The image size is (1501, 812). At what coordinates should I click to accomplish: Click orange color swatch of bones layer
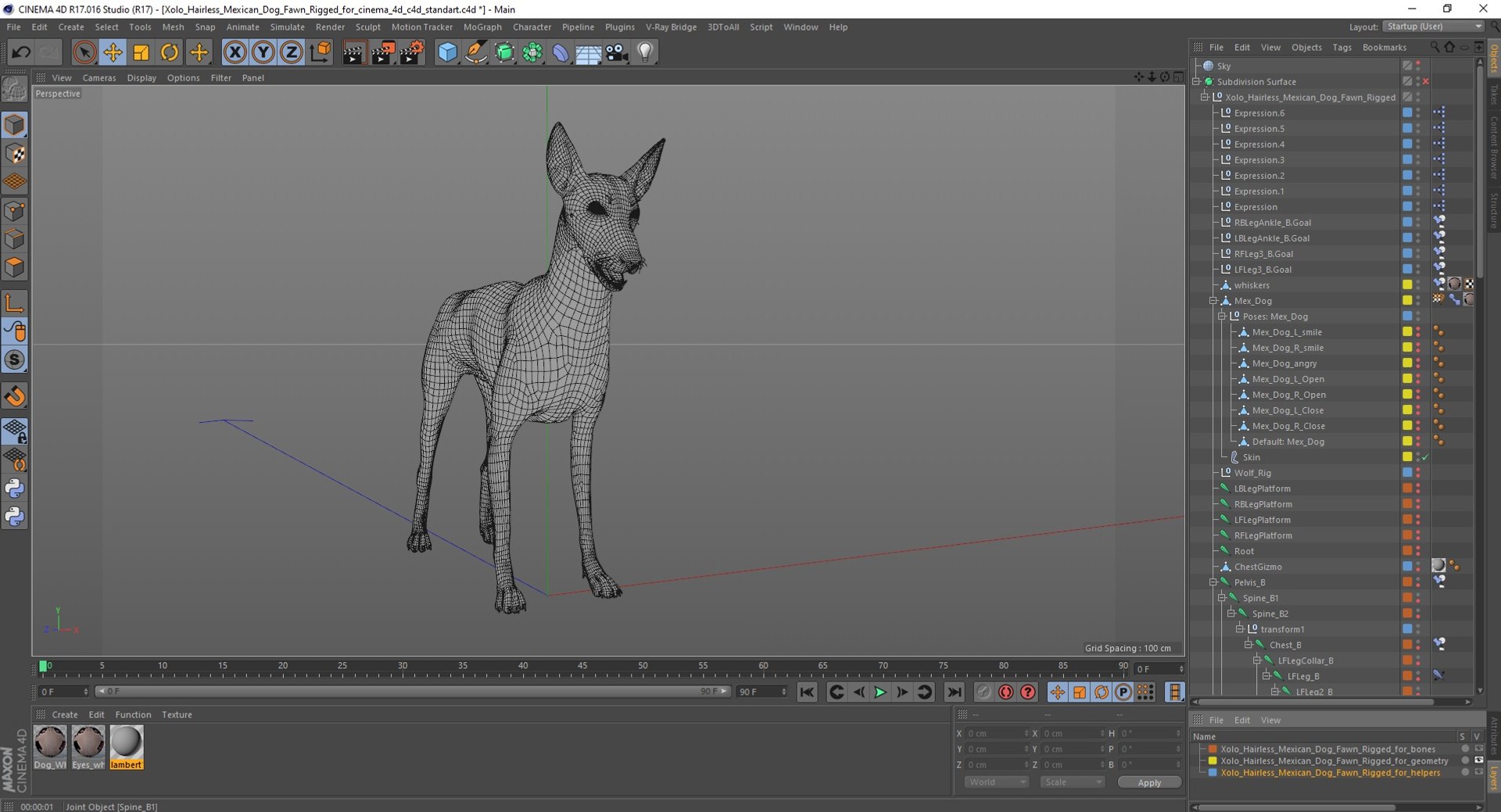click(1213, 749)
